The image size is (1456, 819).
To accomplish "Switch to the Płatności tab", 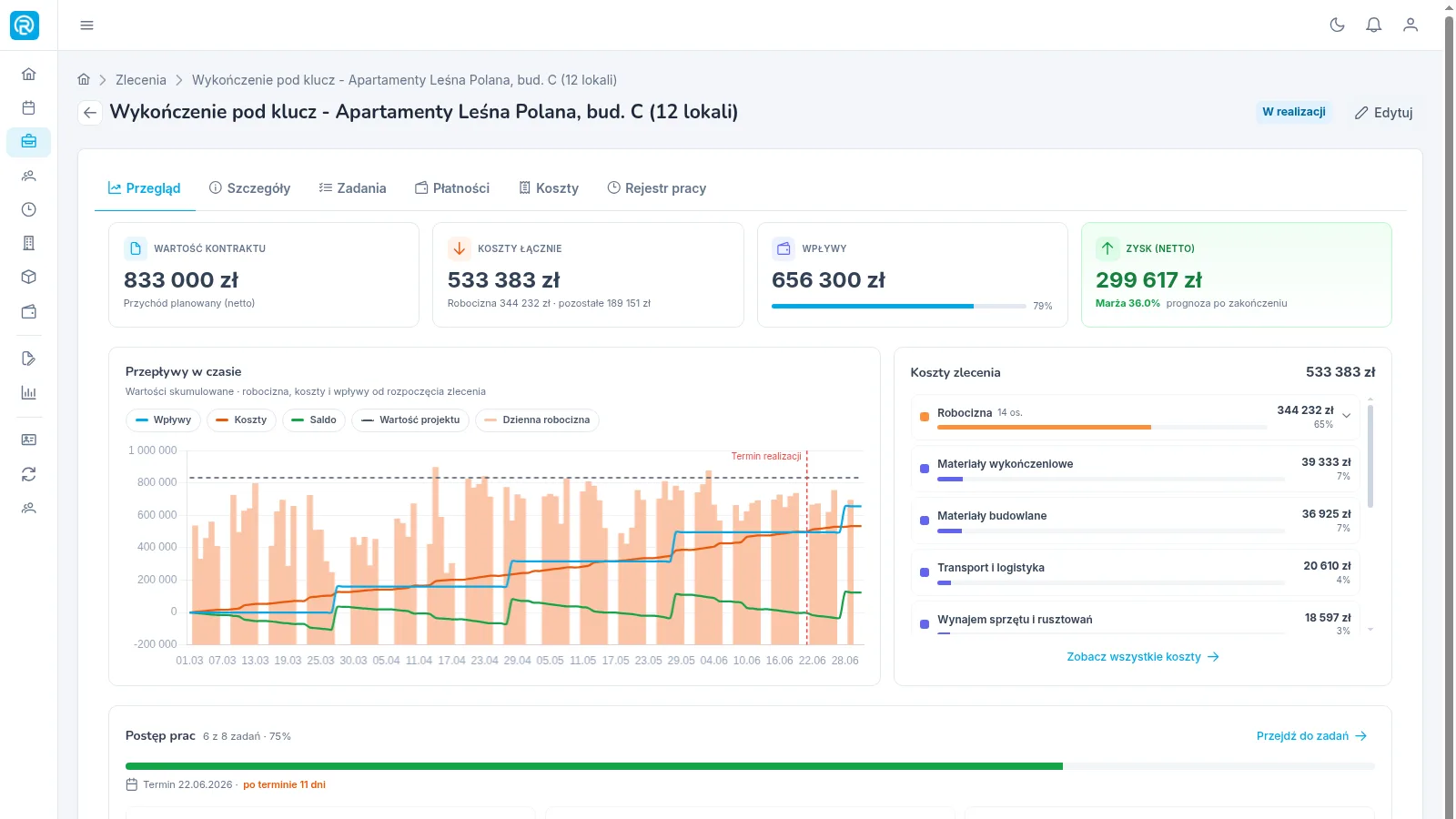I will point(452,188).
